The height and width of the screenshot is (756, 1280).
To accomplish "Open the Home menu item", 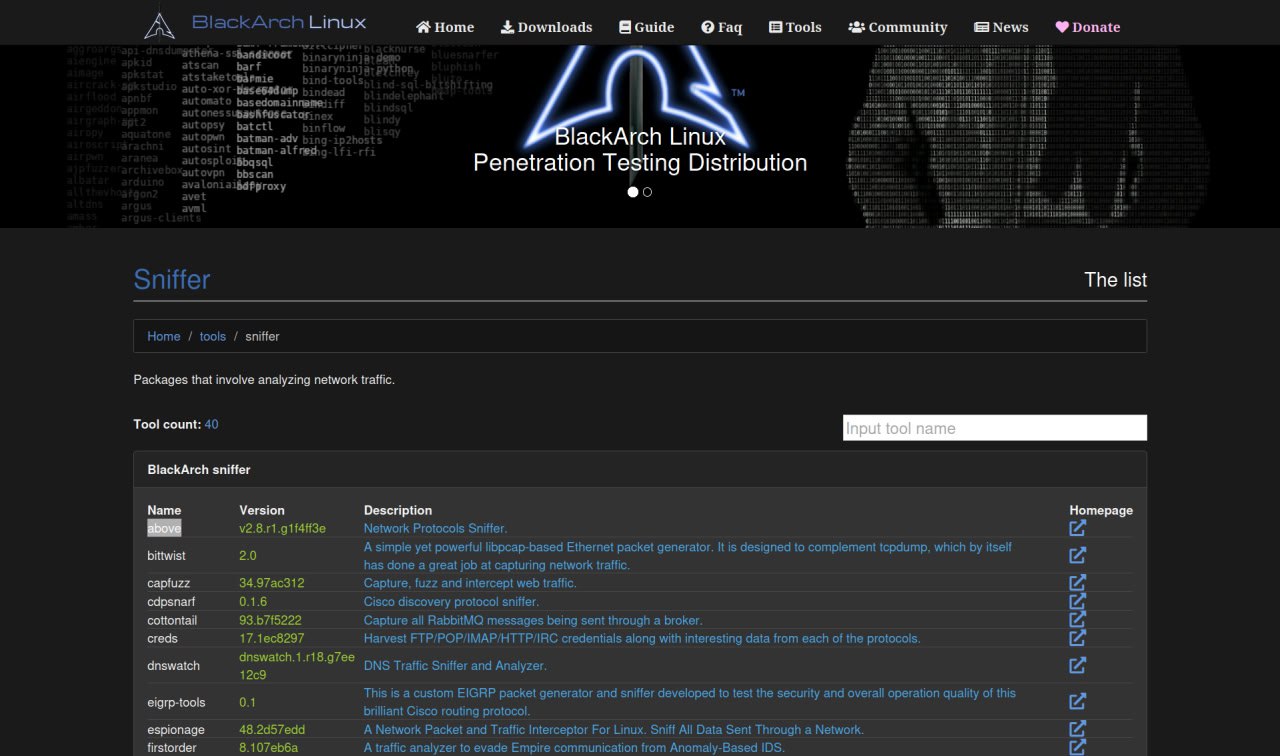I will coord(445,27).
